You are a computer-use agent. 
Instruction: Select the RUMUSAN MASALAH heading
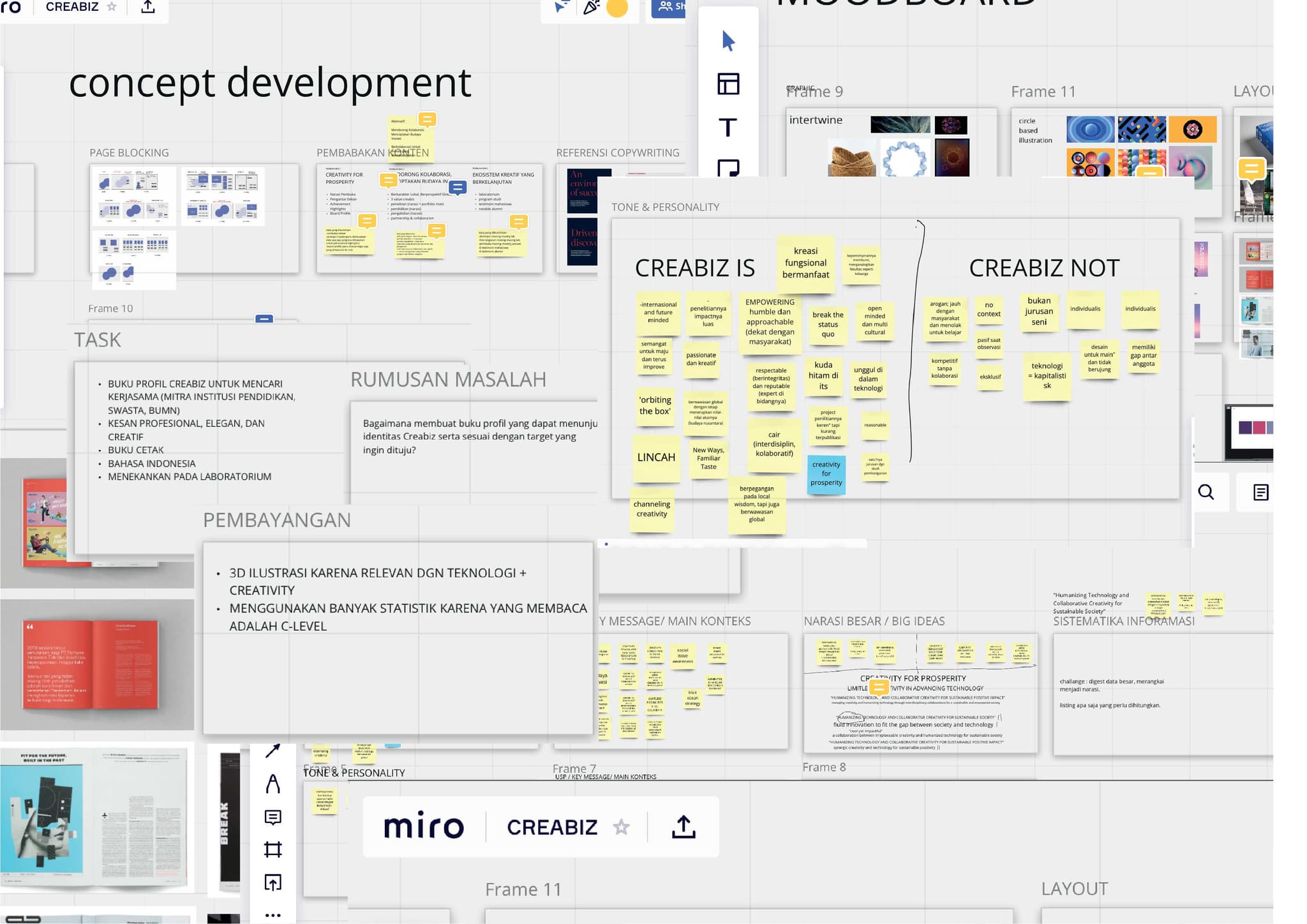click(448, 380)
